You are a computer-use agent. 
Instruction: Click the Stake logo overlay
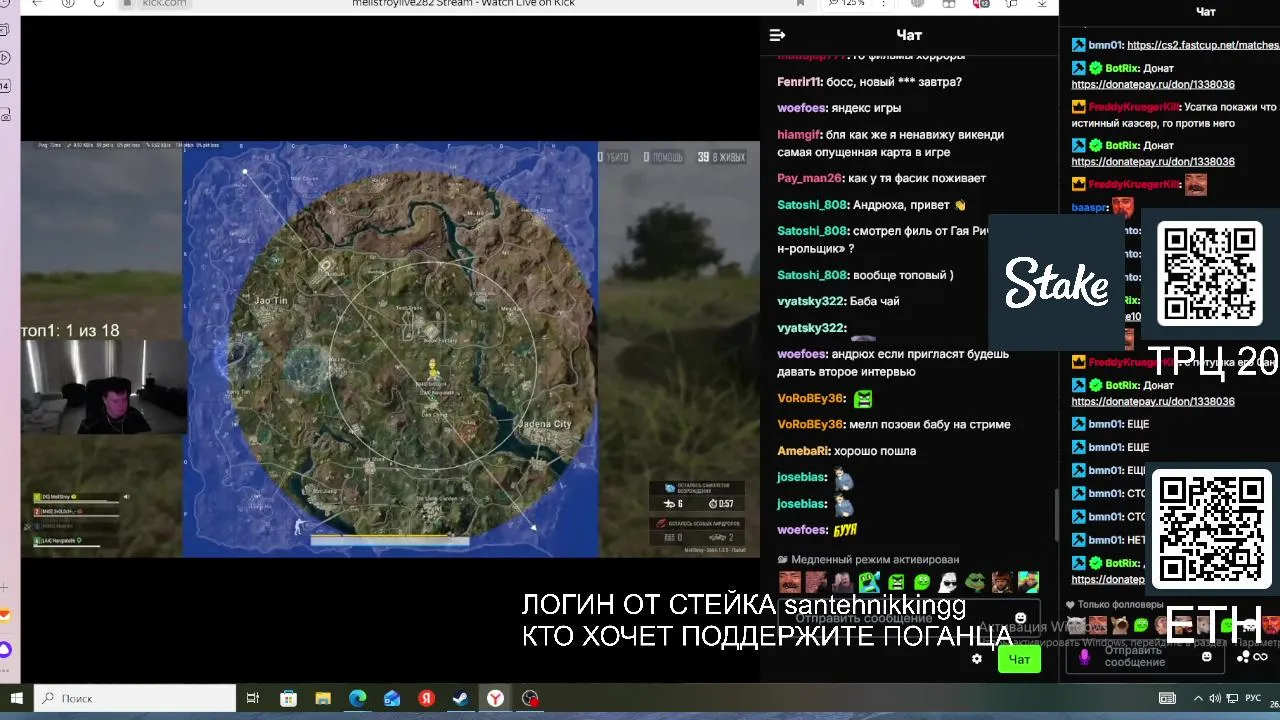tap(1056, 282)
